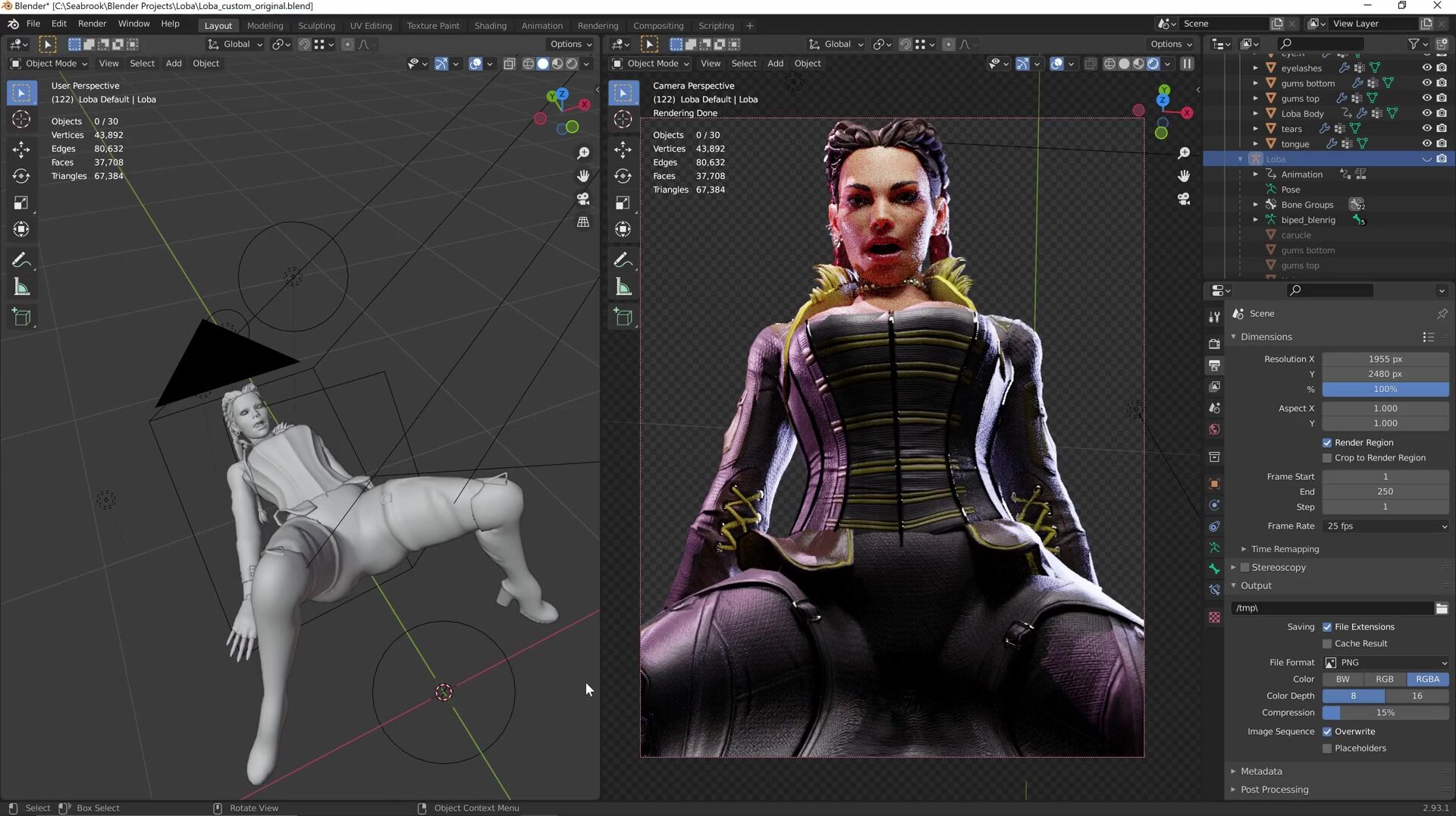Disable the Render Region checkbox
Screen dimensions: 1456x816
click(x=1327, y=443)
